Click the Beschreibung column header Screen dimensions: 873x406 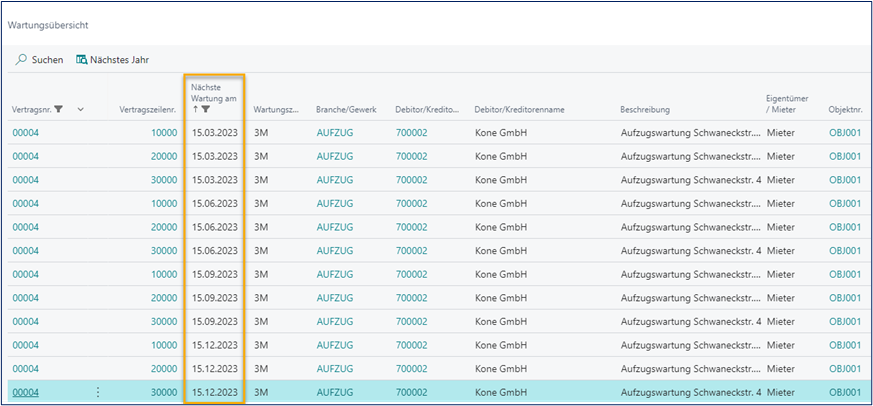(645, 110)
